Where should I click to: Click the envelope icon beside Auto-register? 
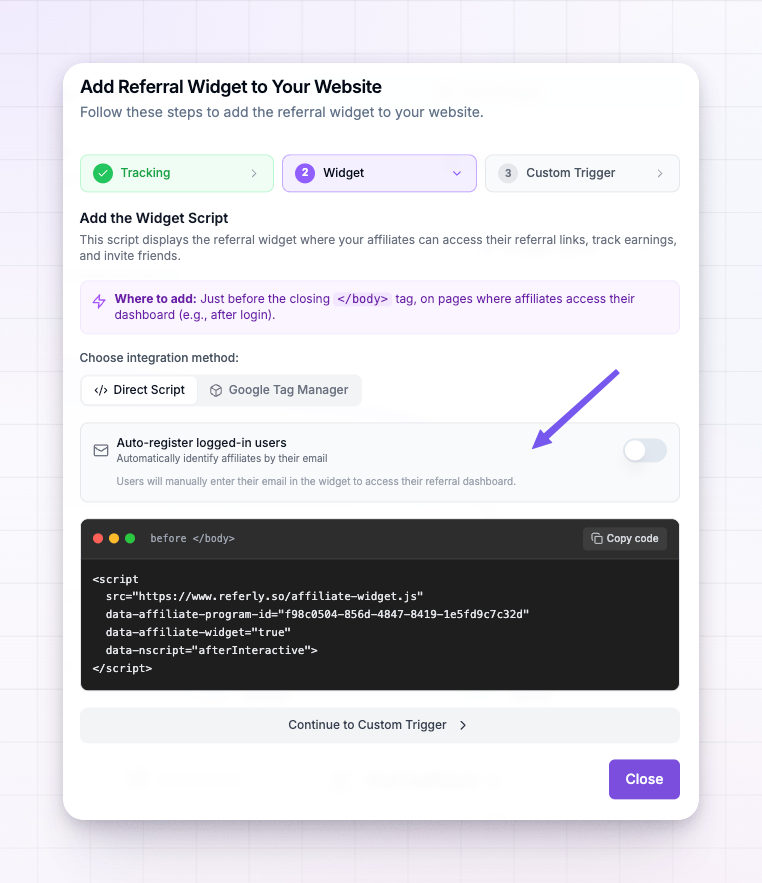coord(101,451)
